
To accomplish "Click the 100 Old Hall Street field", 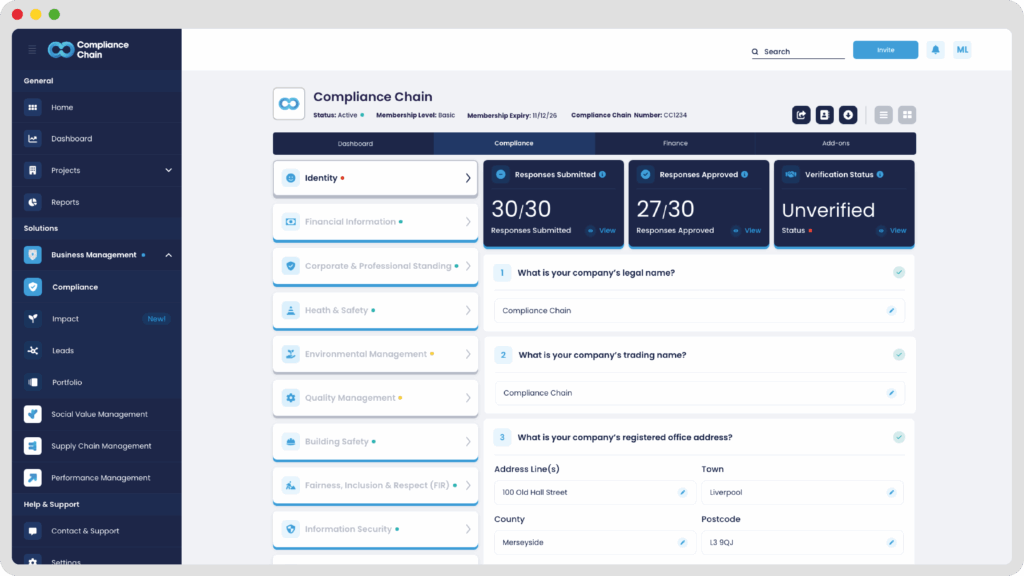I will click(x=594, y=492).
